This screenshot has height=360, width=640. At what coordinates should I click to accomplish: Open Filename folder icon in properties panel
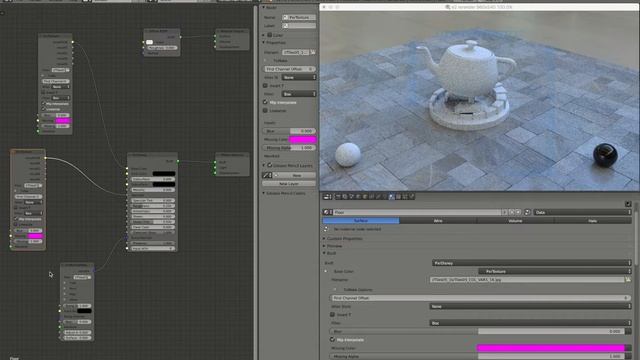coord(628,280)
